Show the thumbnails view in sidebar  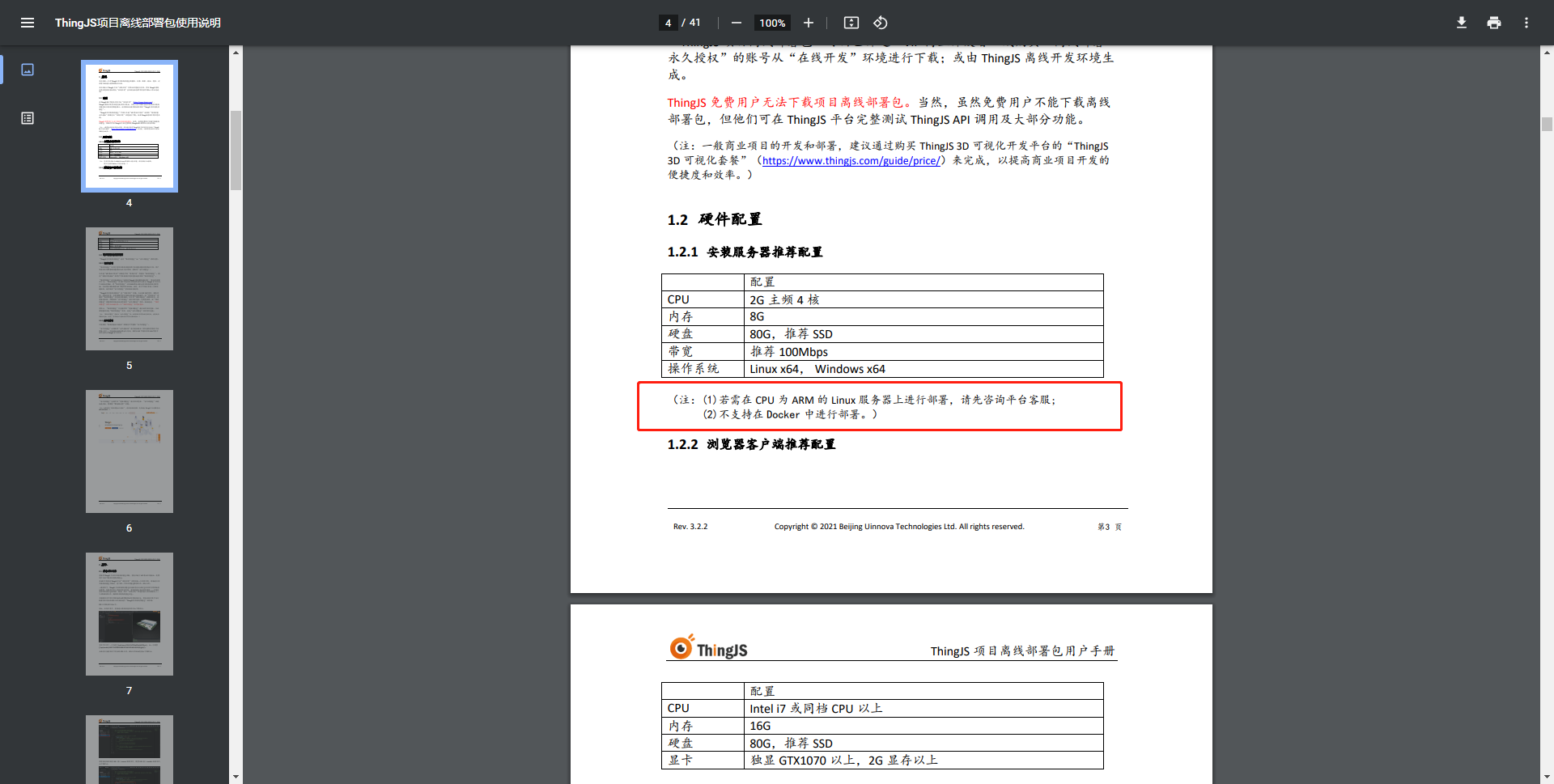click(28, 70)
